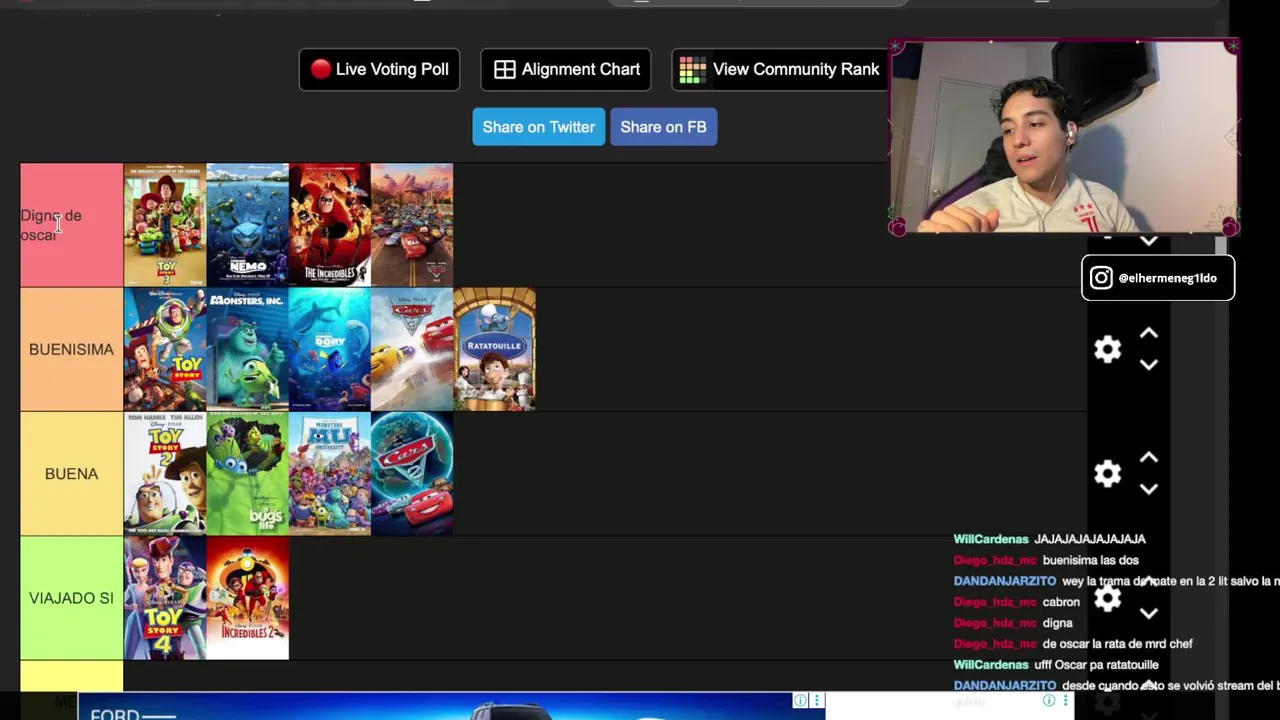The image size is (1280, 720).
Task: Select the Toy Story 3 poster
Action: (x=165, y=225)
